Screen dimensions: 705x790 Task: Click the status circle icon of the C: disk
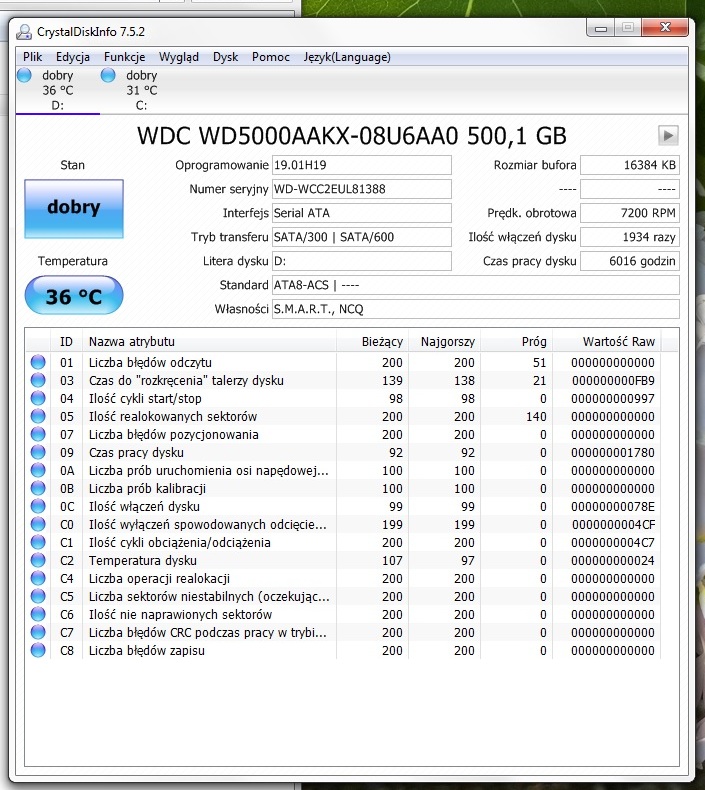108,75
